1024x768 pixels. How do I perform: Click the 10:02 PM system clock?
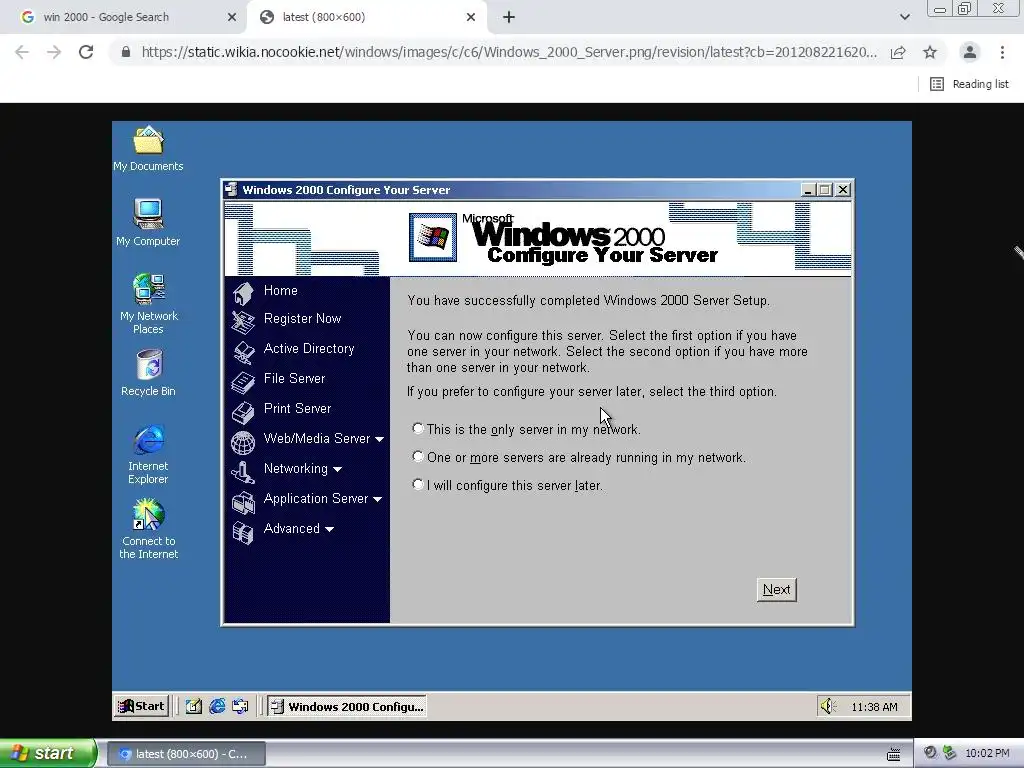pyautogui.click(x=987, y=754)
